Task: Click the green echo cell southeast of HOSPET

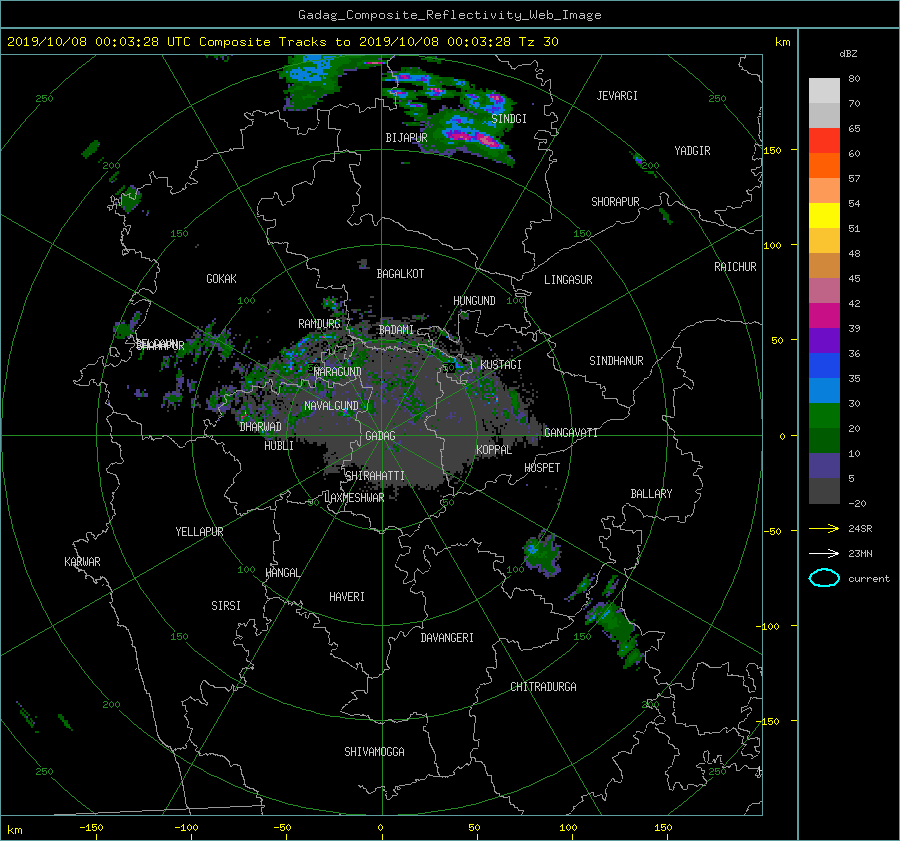Action: (541, 553)
